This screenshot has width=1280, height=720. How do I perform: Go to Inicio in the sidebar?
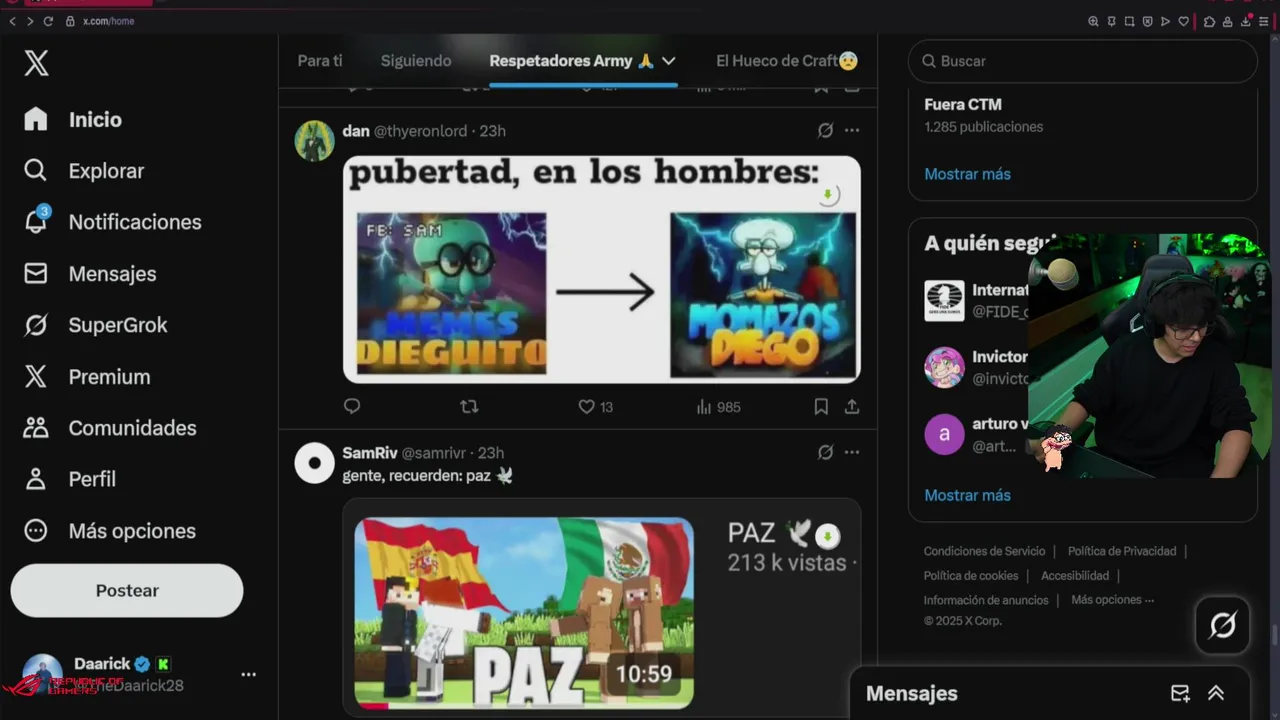pos(73,120)
